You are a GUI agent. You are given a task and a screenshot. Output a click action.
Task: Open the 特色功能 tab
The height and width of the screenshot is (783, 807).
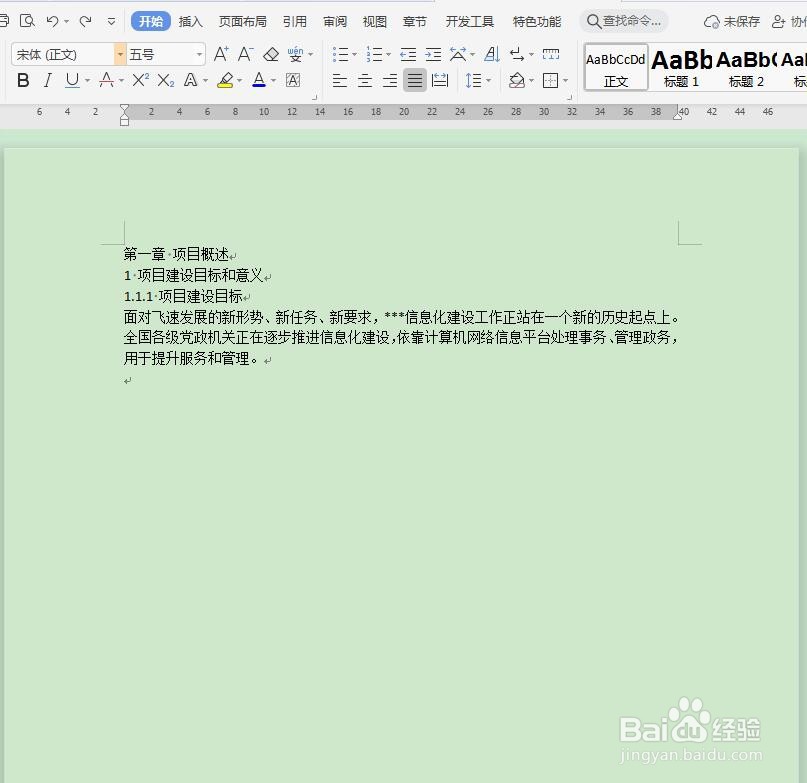[x=537, y=22]
